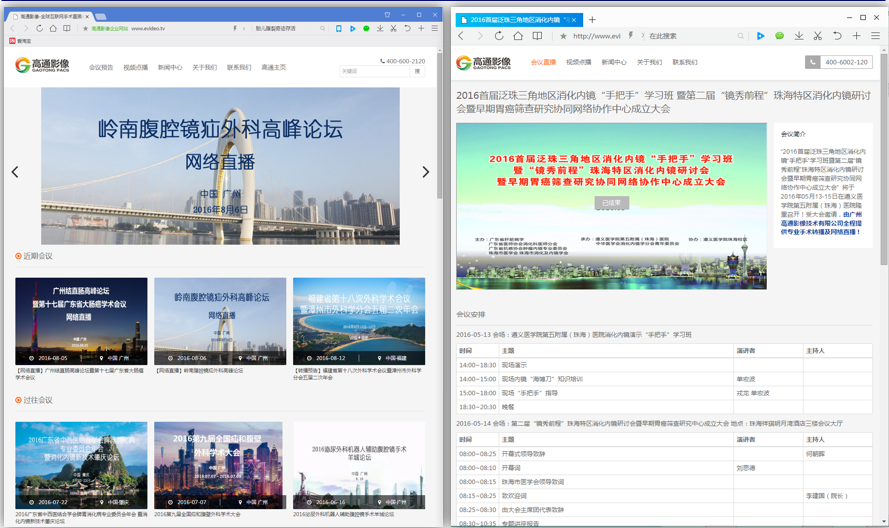
Task: Open 联系我们 in right site navigation
Action: (685, 62)
